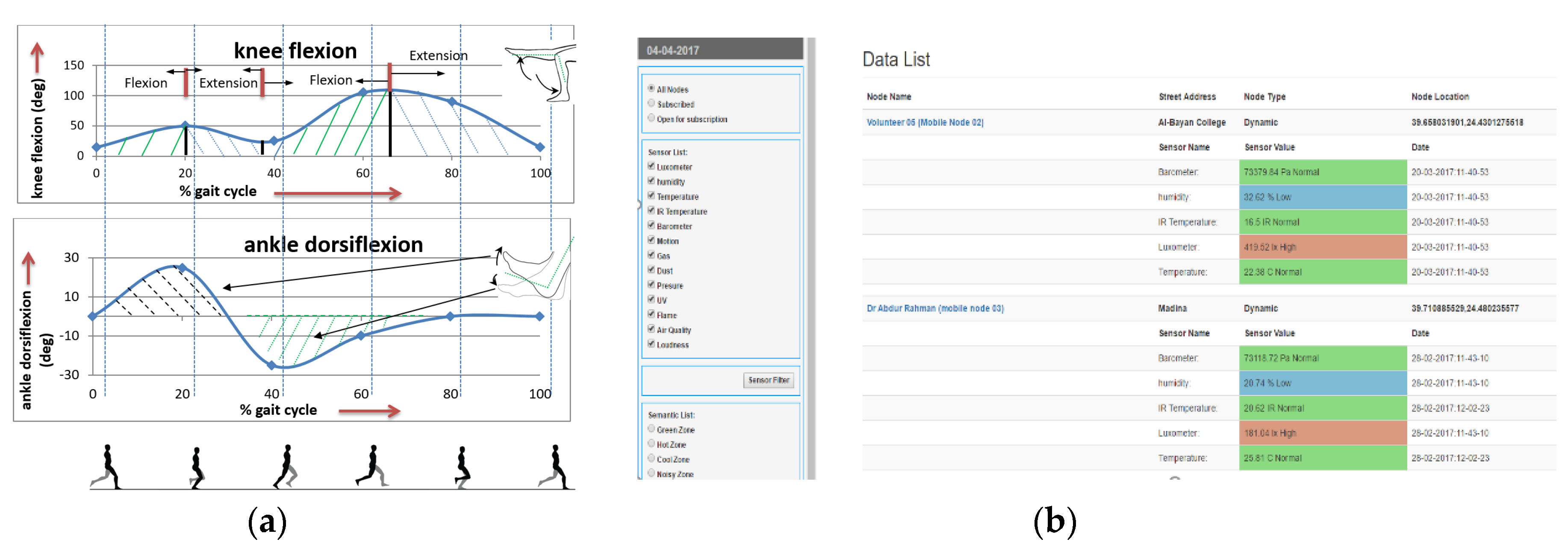Select the Hot Zone semantic option

tap(651, 444)
